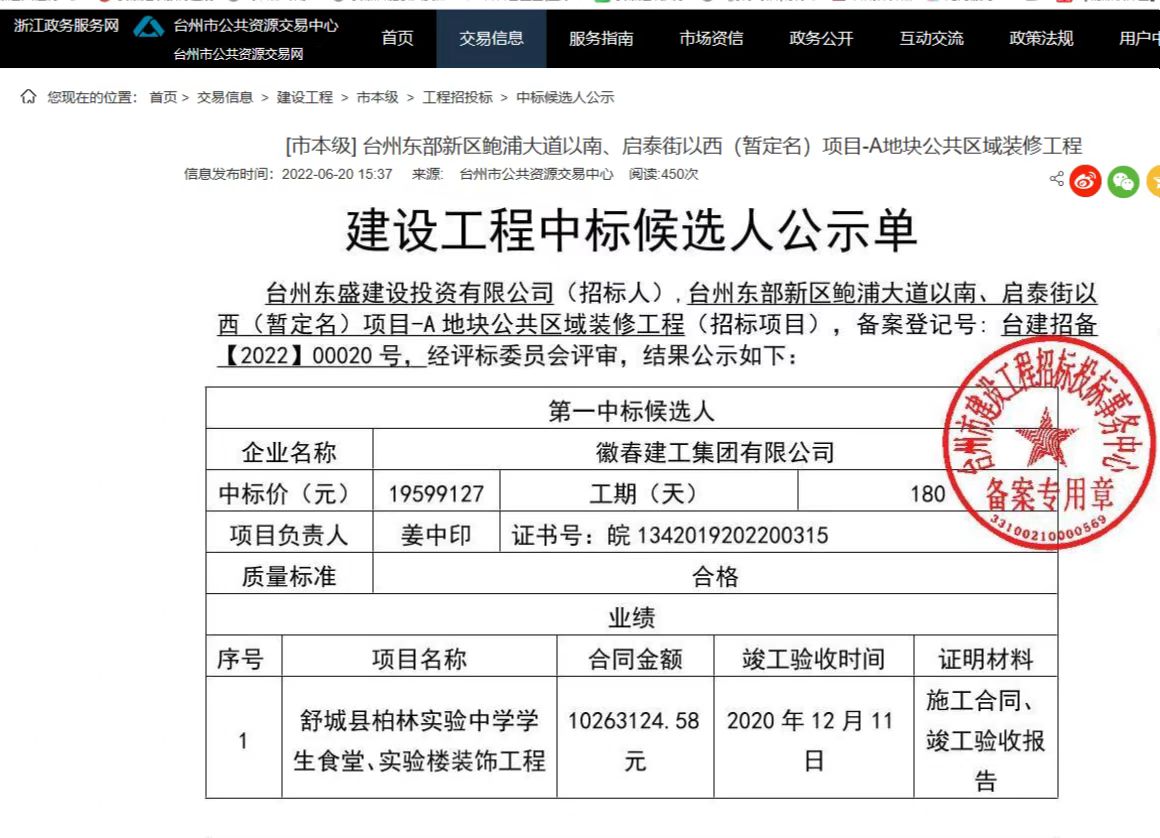Click the 合同金额 column header
Viewport: 1160px width, 838px height.
(635, 658)
